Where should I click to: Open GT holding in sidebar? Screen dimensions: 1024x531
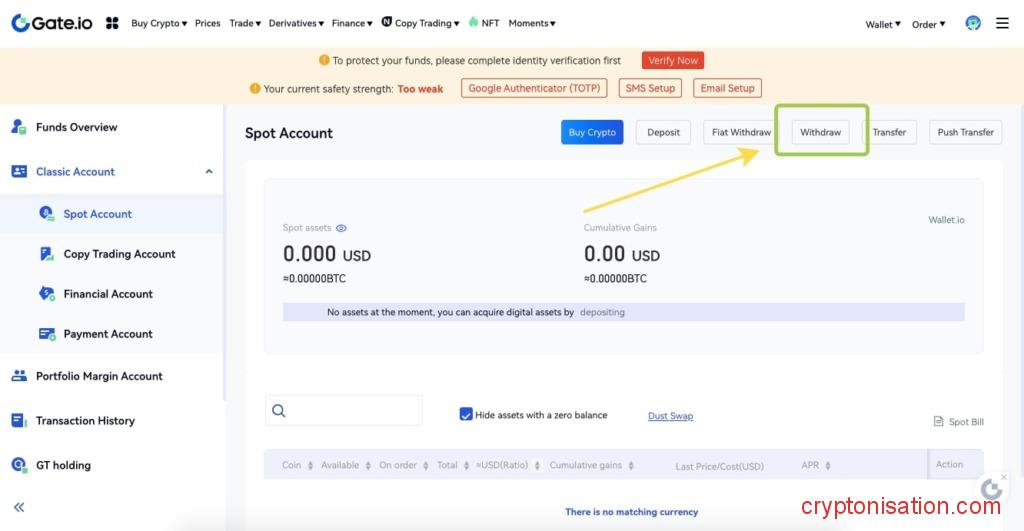62,465
